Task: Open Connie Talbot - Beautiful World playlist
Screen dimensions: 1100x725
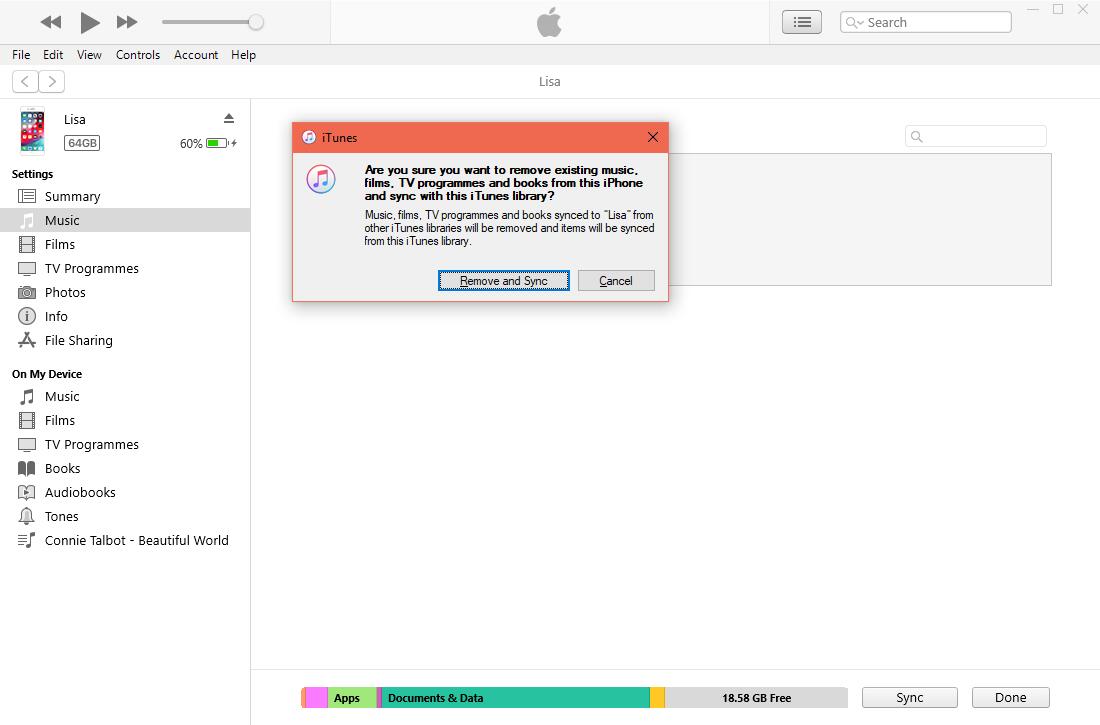Action: (125, 540)
